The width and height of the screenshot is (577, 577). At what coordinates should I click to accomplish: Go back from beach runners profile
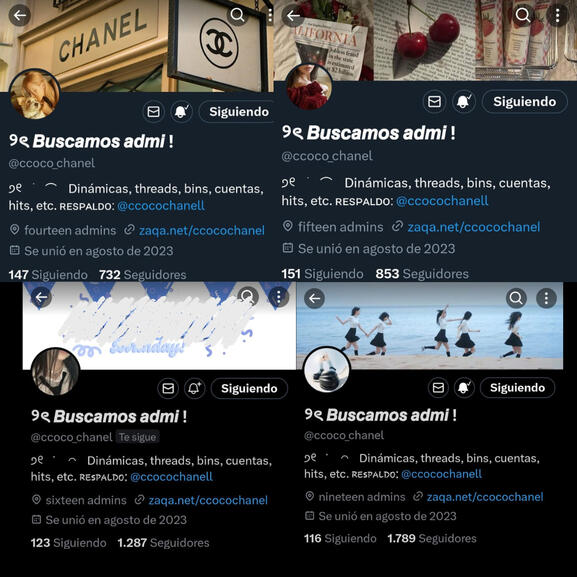point(315,298)
